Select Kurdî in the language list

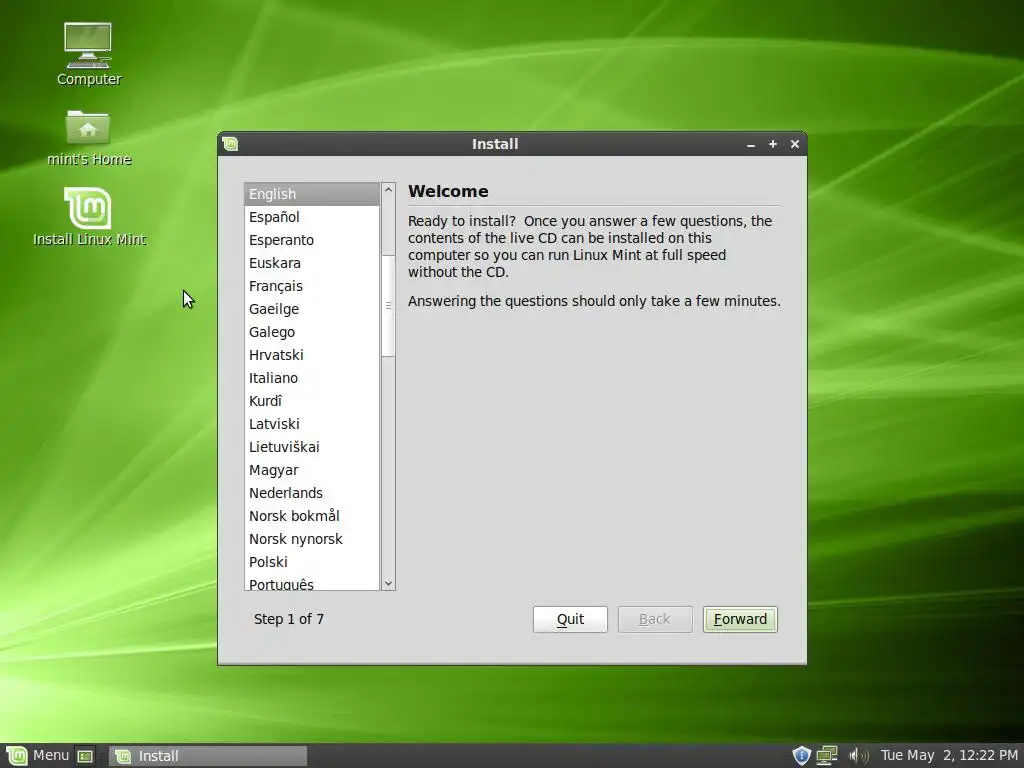point(312,401)
